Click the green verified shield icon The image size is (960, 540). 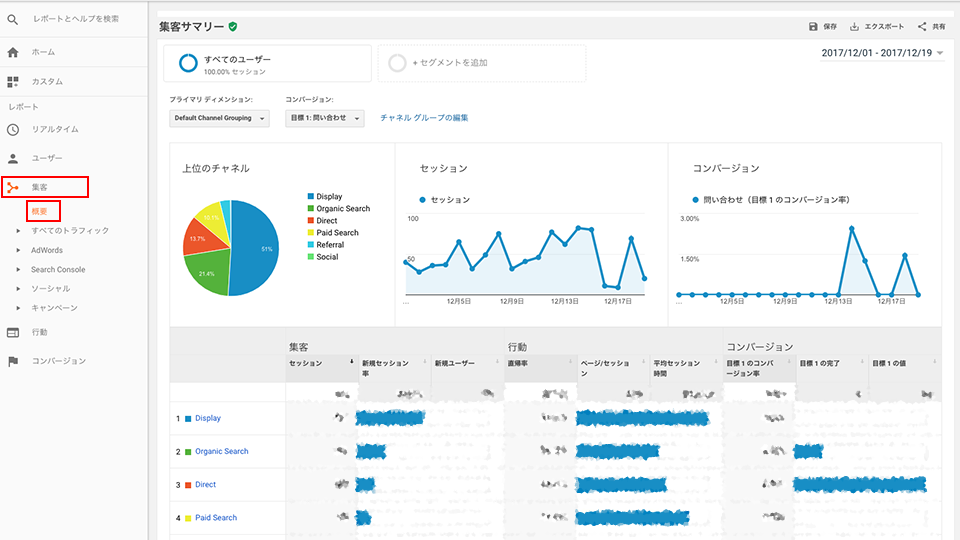click(x=233, y=26)
